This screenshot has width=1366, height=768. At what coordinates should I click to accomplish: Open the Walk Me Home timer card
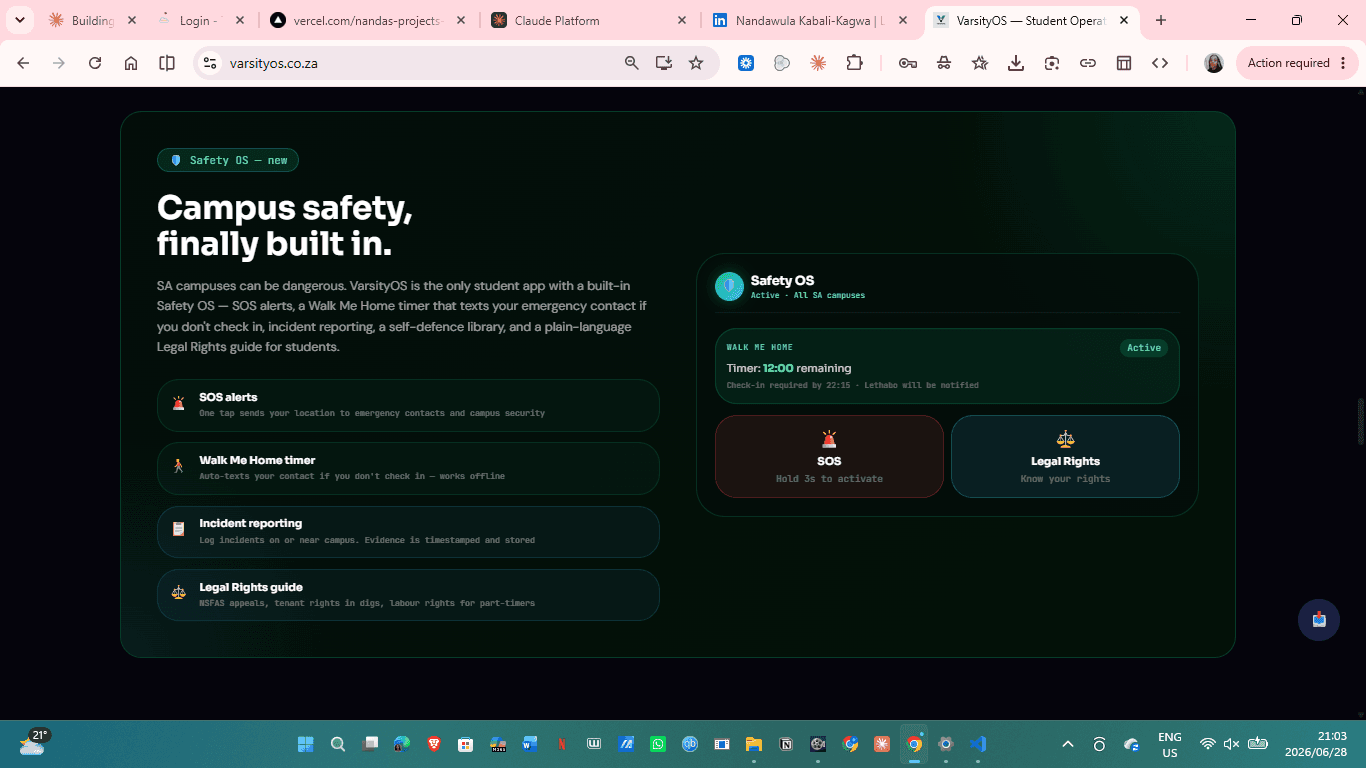tap(408, 468)
